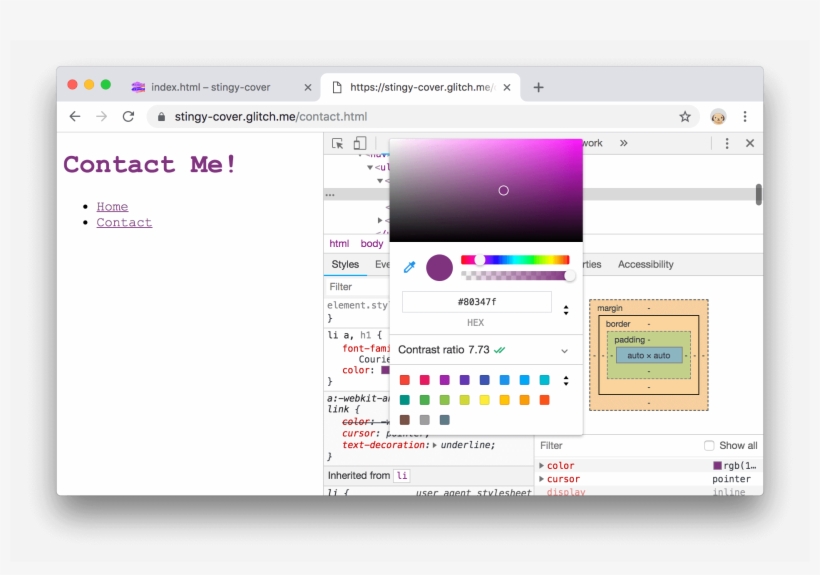820x575 pixels.
Task: Choose the teal palette swatch
Action: (404, 400)
